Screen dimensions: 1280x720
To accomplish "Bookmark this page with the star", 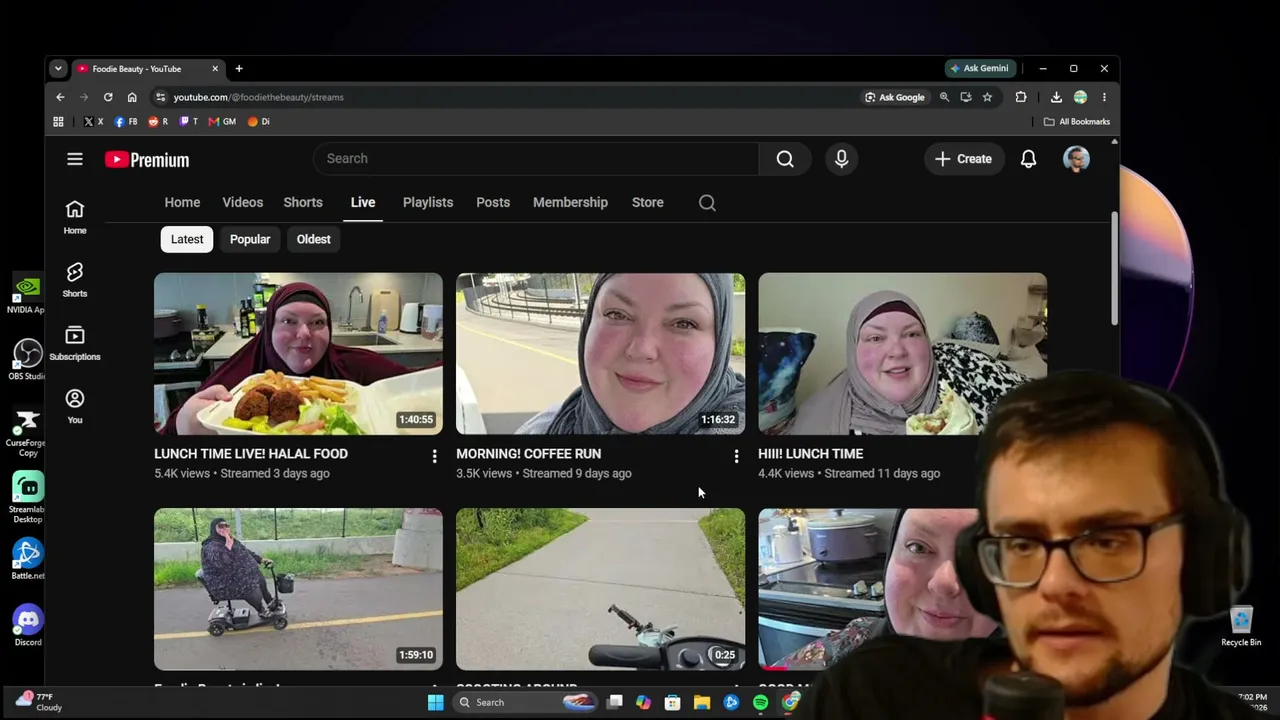I will pyautogui.click(x=987, y=97).
